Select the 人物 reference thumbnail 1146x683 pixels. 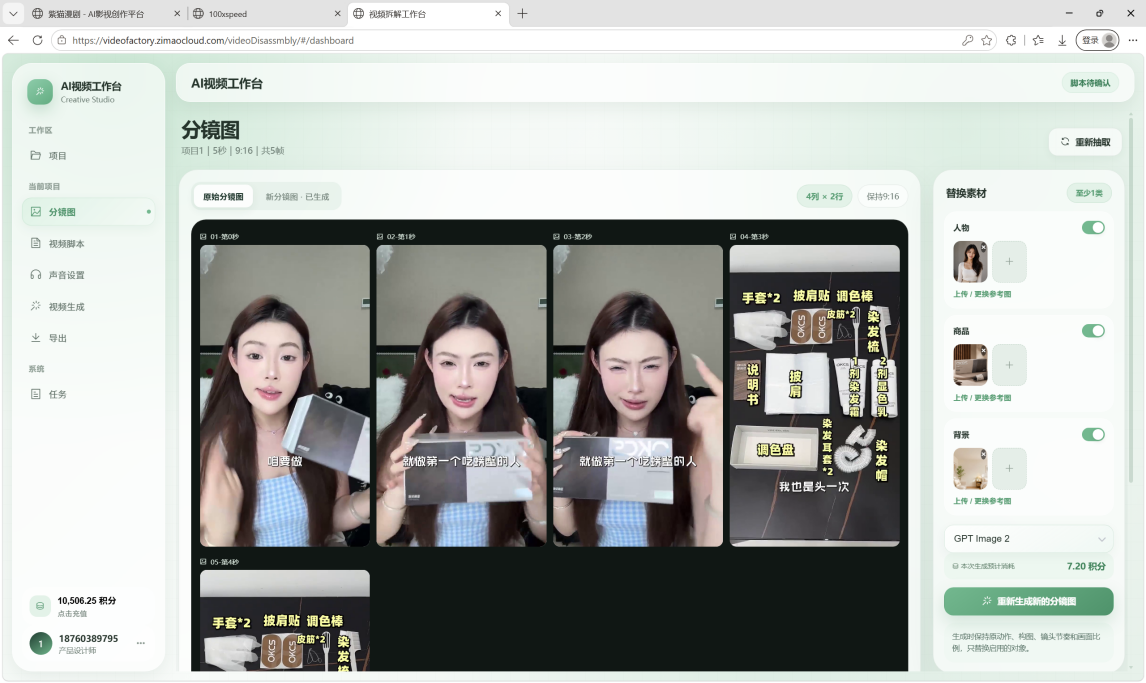click(970, 262)
